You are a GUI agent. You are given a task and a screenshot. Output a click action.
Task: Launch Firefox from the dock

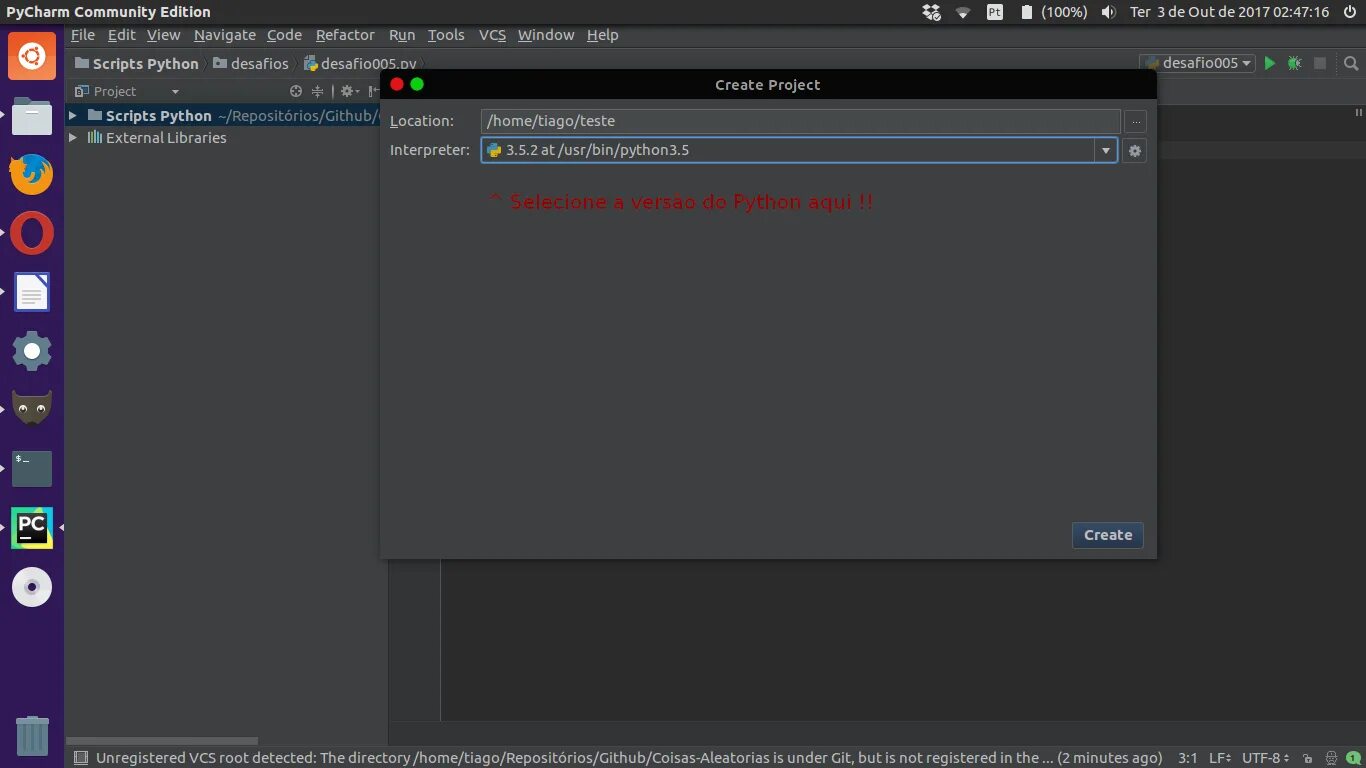tap(32, 174)
